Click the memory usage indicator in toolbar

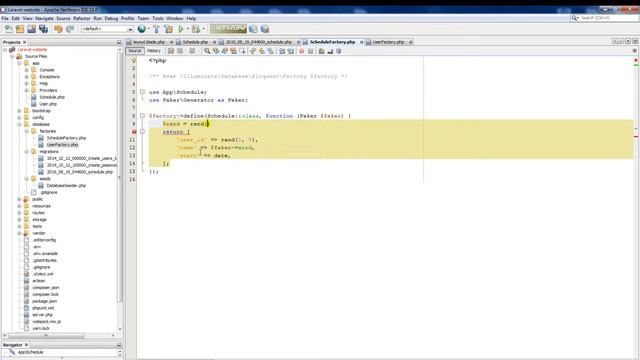pyautogui.click(x=228, y=29)
